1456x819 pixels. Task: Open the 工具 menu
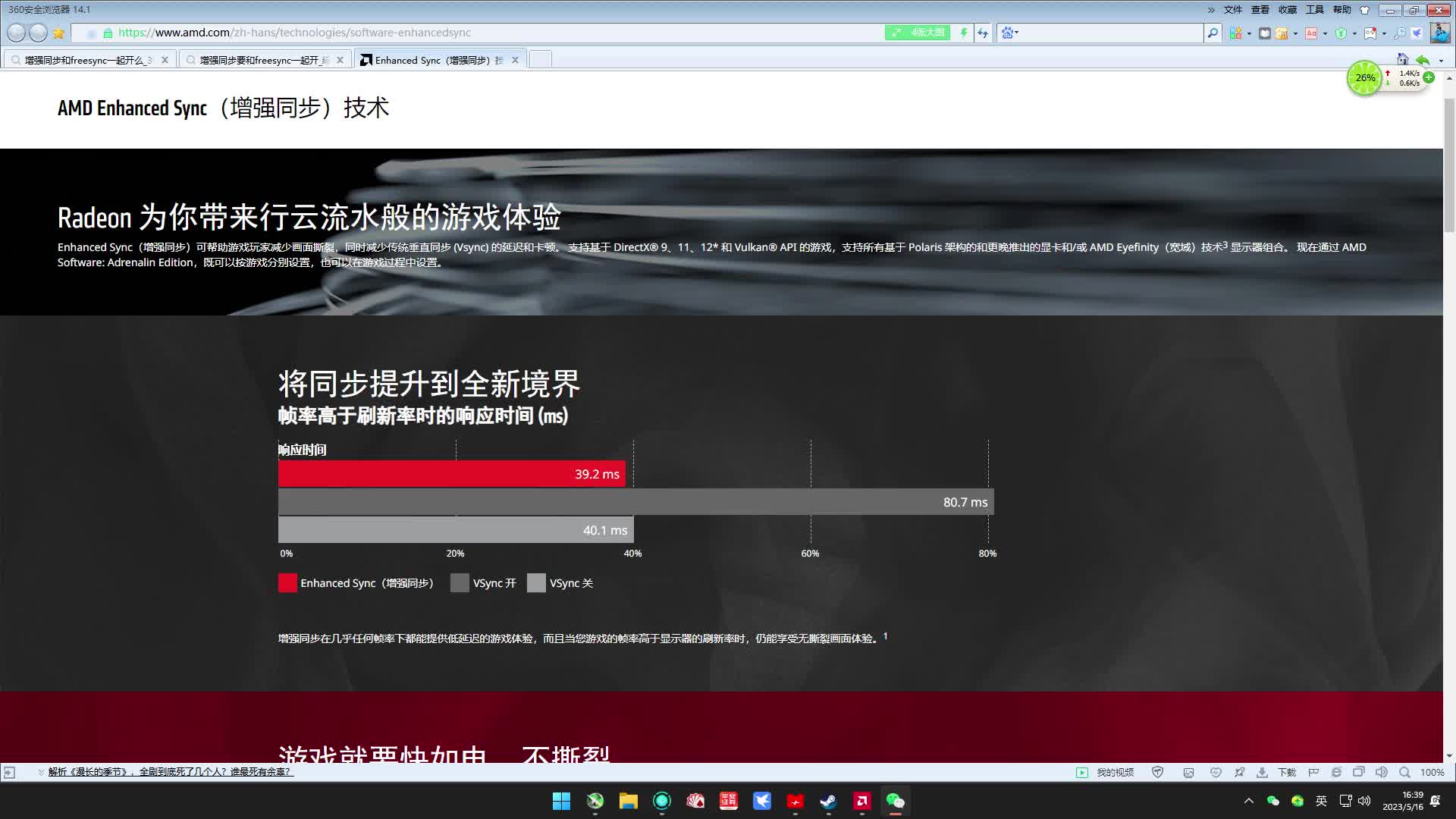[x=1315, y=10]
